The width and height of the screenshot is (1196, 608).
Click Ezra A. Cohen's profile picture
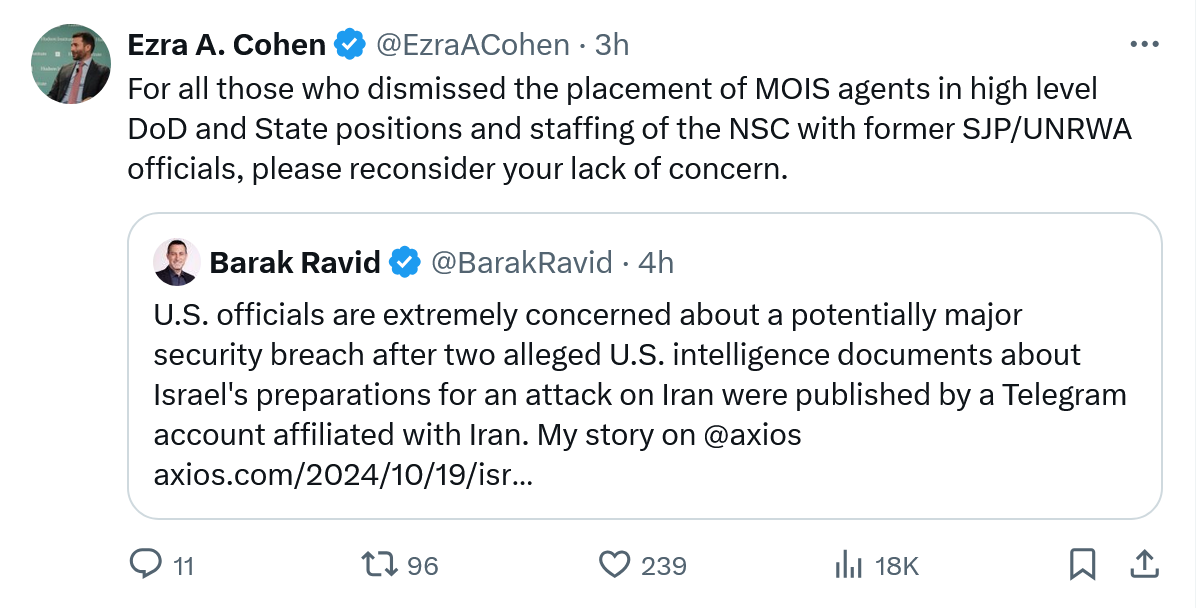click(71, 65)
